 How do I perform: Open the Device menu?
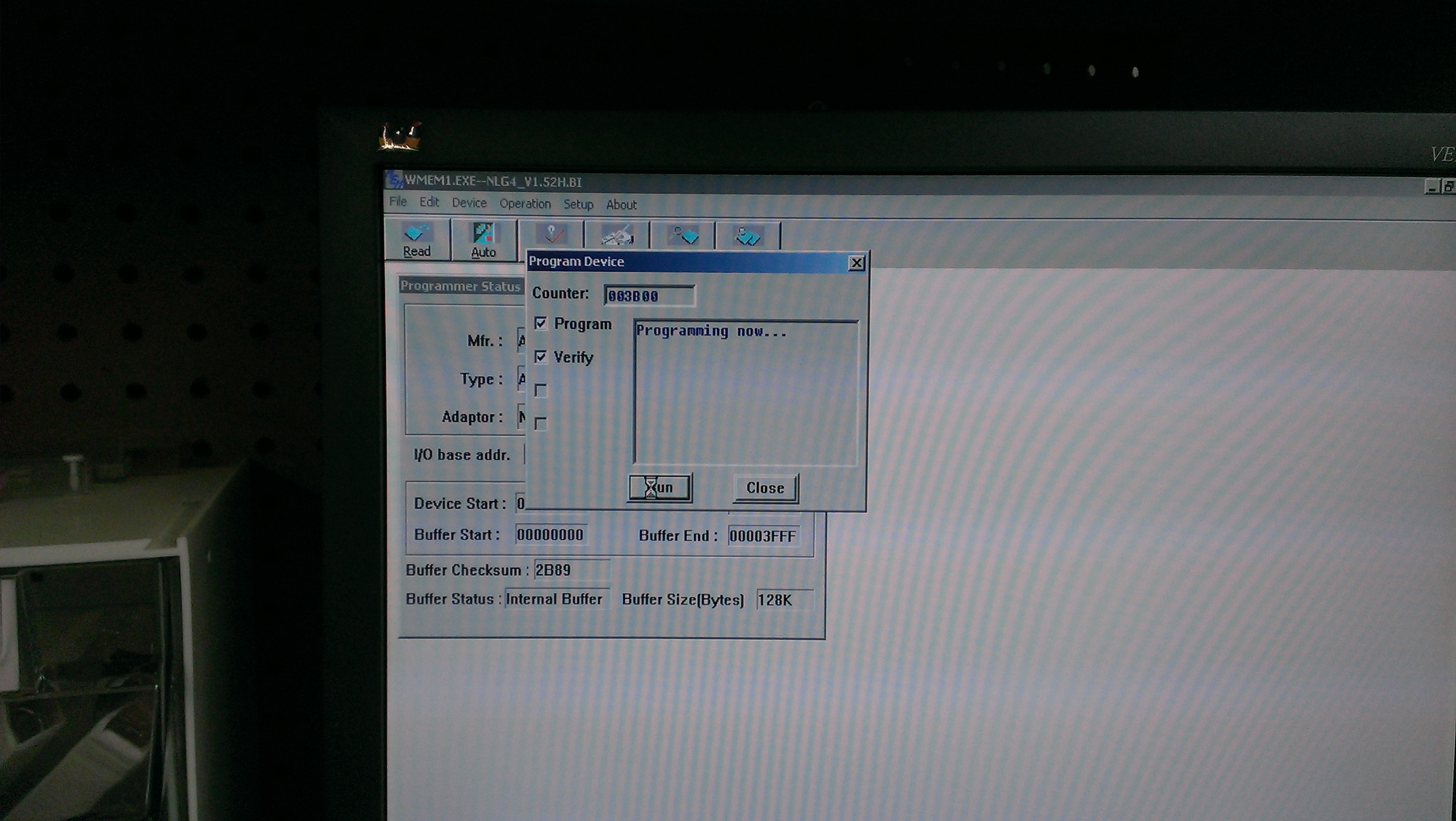(x=469, y=203)
